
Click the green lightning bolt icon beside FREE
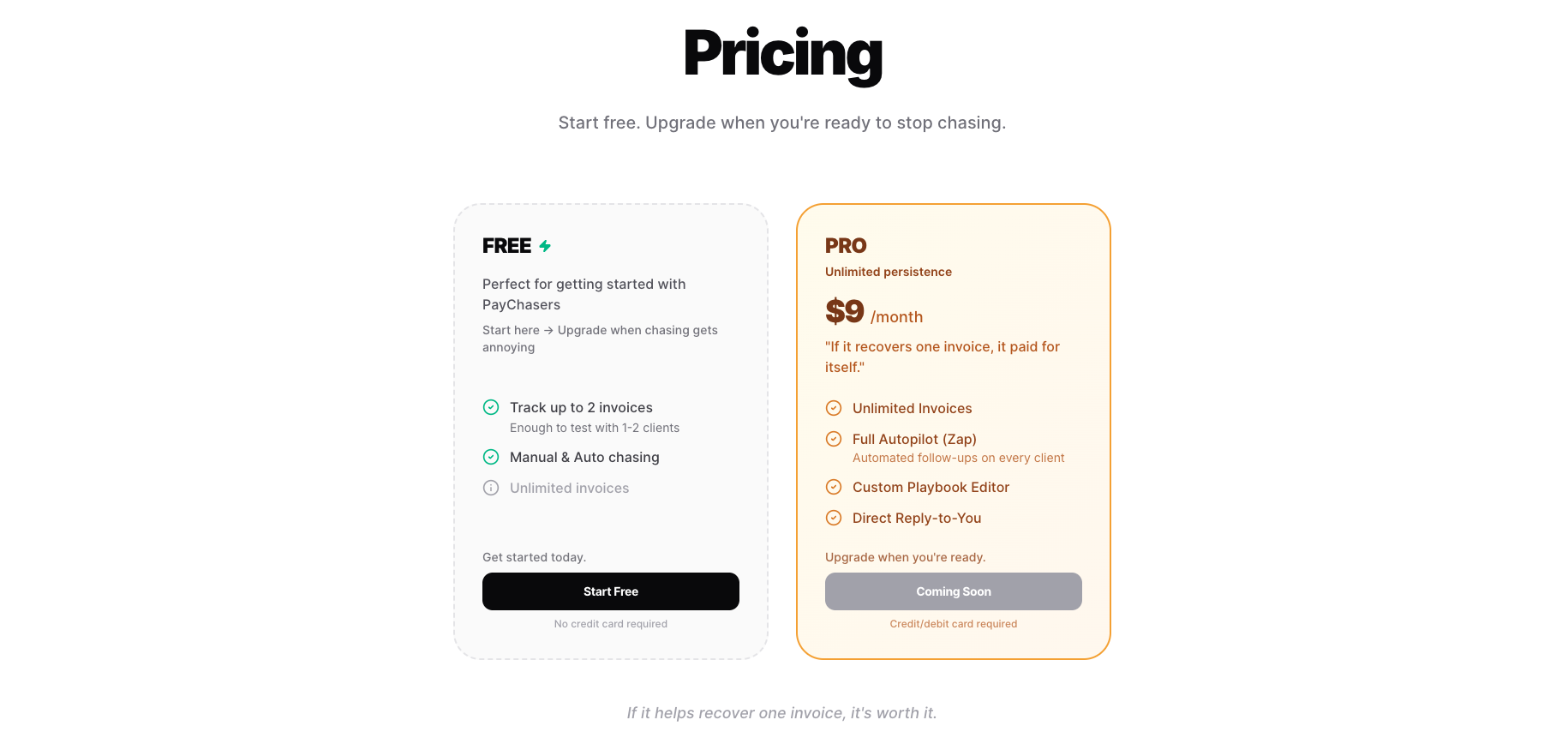(x=545, y=246)
